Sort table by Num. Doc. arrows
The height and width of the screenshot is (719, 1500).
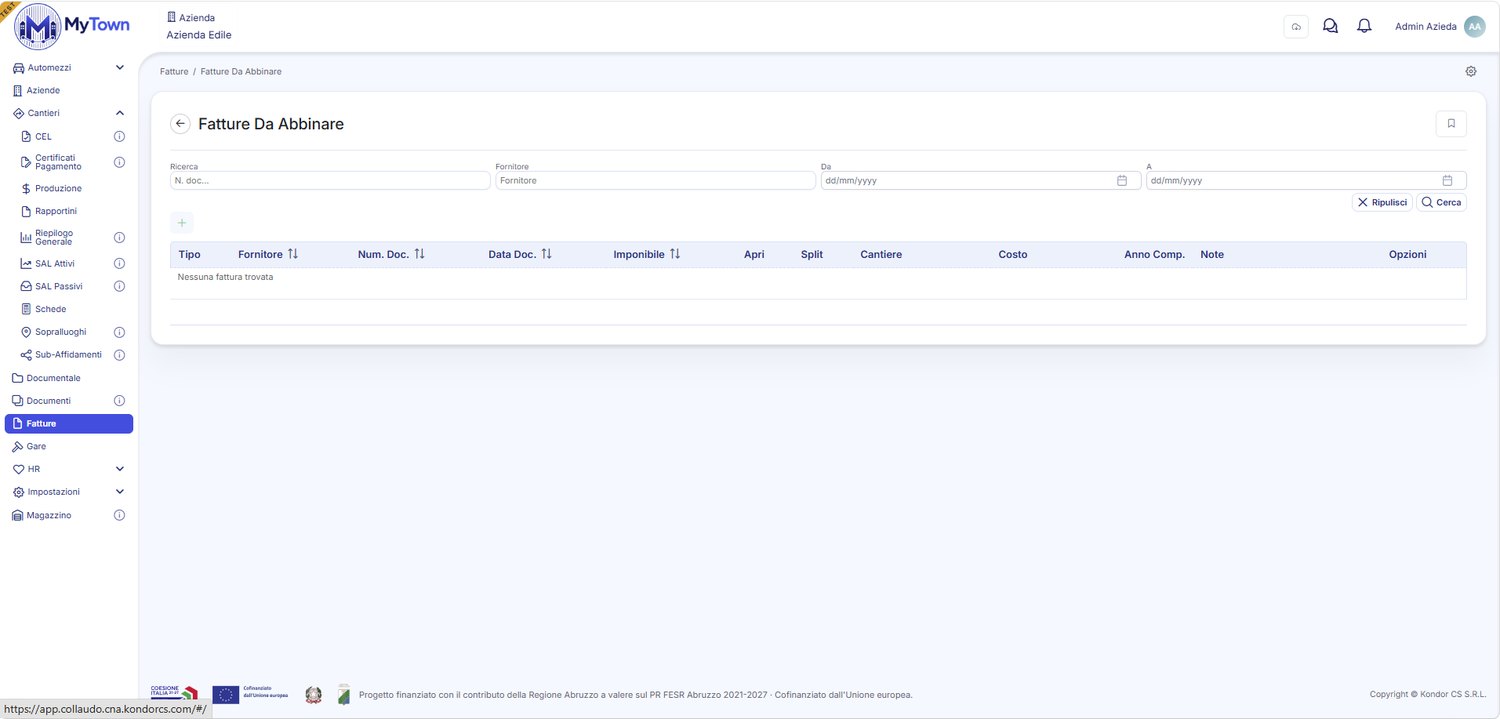click(x=419, y=254)
